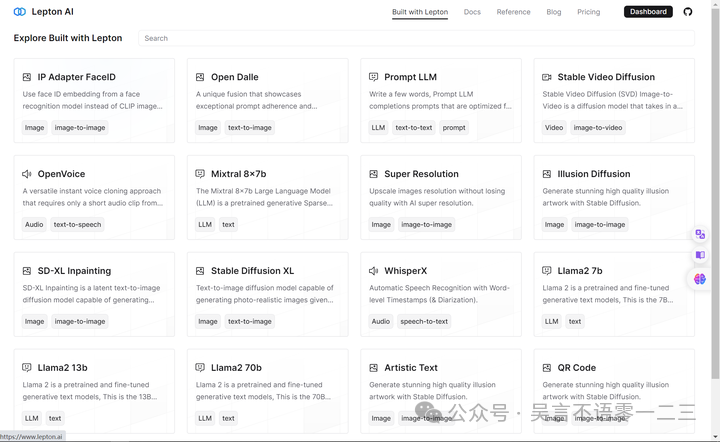Click the speech-to-text tag on WhisperX
720x442 pixels.
pos(424,321)
